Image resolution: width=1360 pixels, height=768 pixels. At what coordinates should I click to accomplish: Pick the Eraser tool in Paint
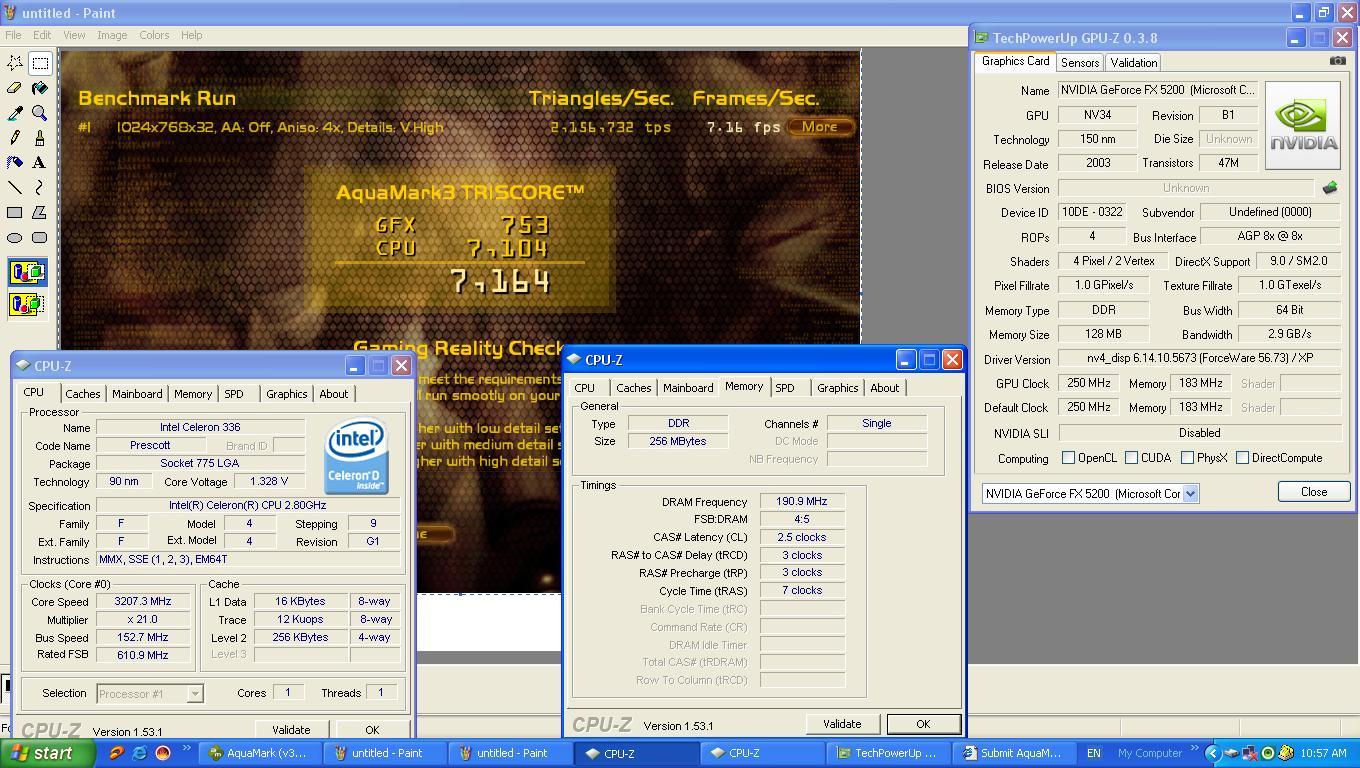tap(15, 88)
